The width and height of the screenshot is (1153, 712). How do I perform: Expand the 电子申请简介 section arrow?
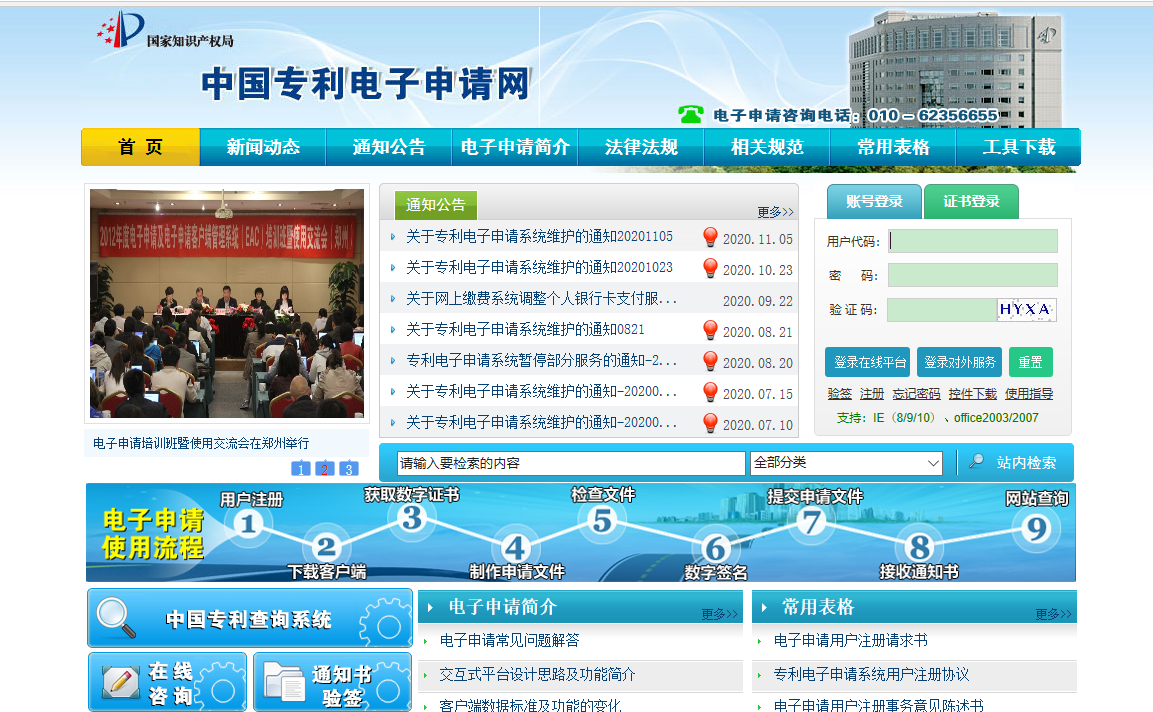[x=430, y=608]
